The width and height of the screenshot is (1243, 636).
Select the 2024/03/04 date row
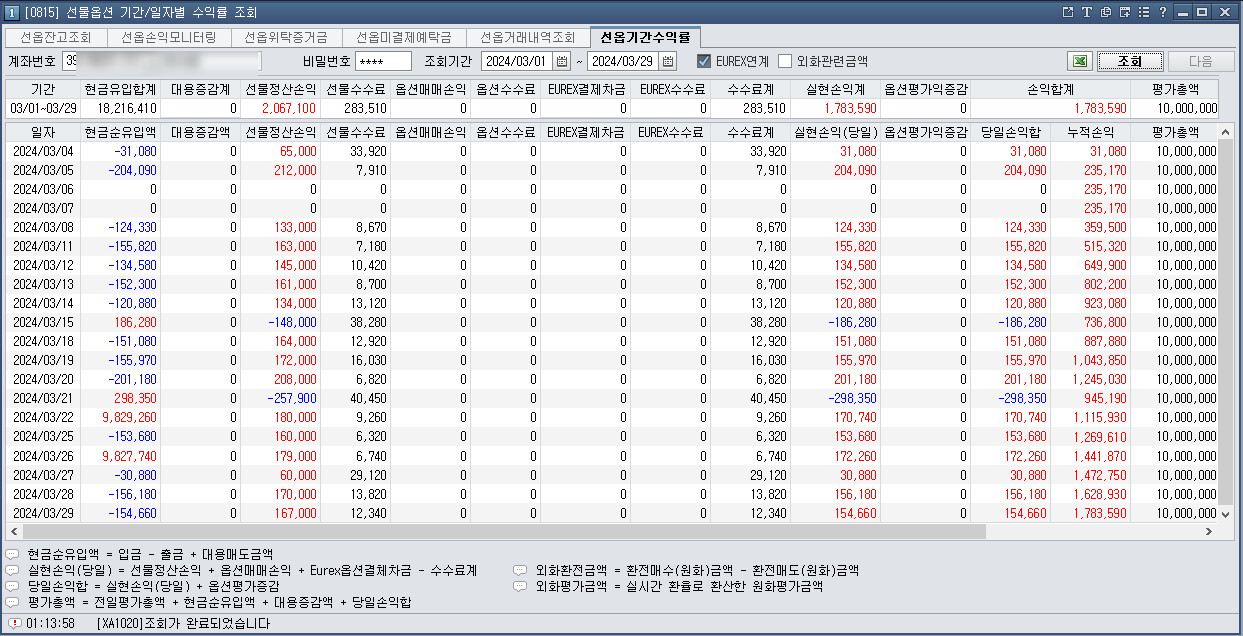click(x=612, y=151)
